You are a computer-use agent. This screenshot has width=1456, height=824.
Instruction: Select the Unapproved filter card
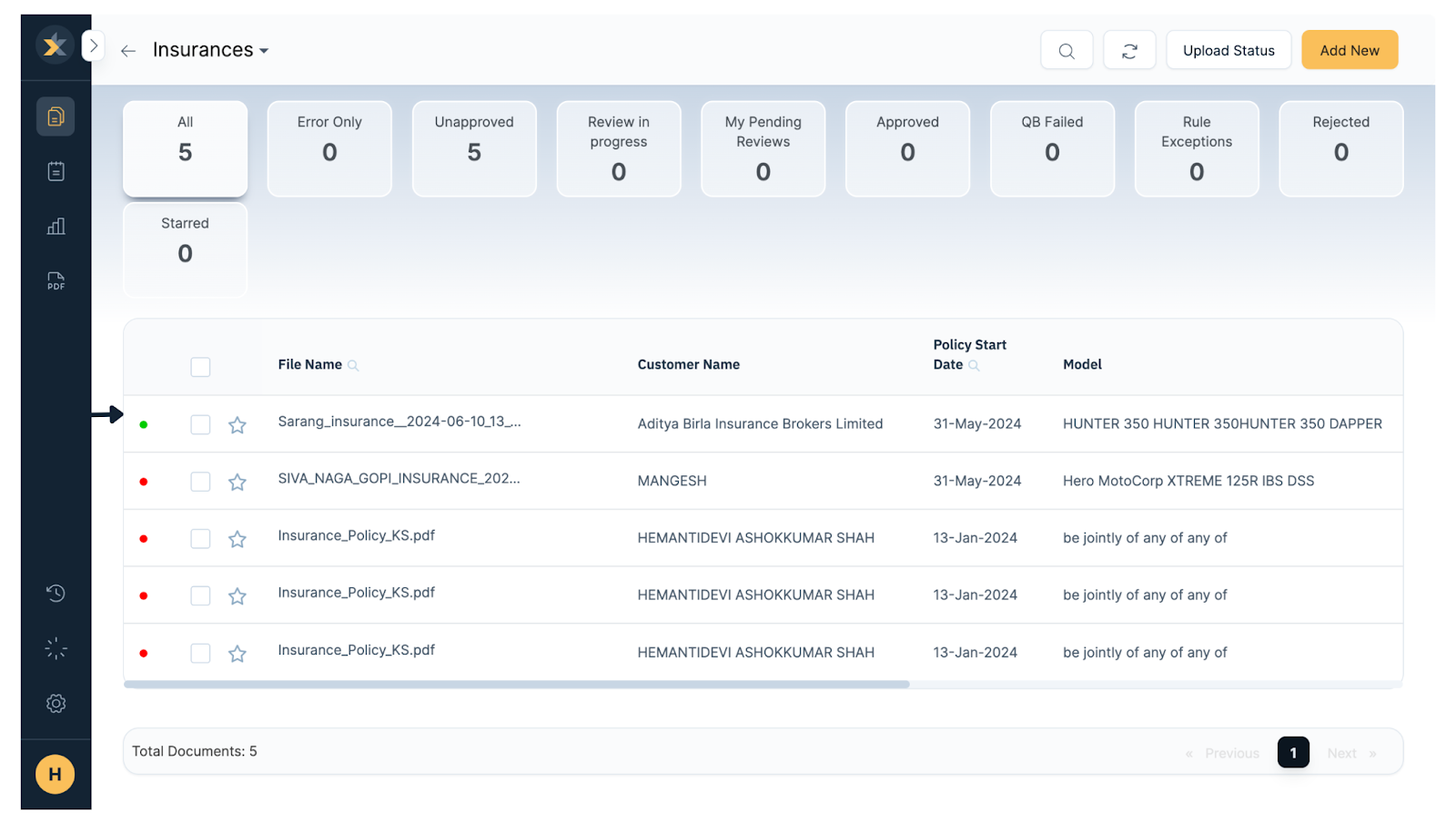[x=474, y=148]
